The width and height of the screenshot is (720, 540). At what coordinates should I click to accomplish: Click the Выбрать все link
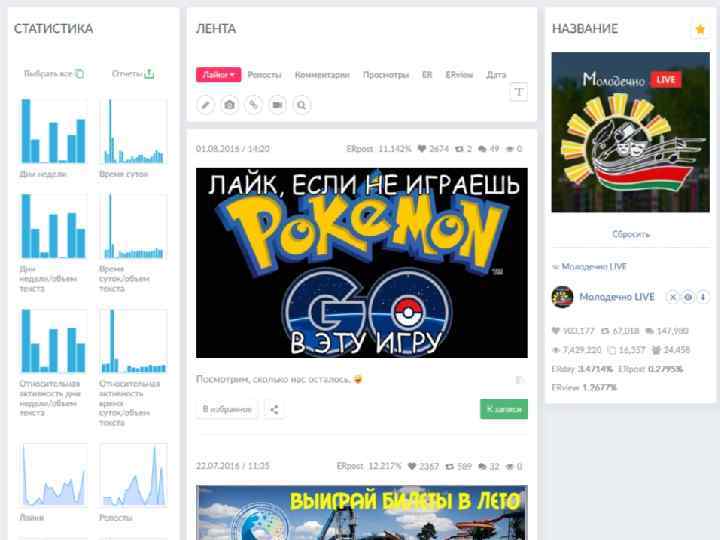[x=54, y=74]
